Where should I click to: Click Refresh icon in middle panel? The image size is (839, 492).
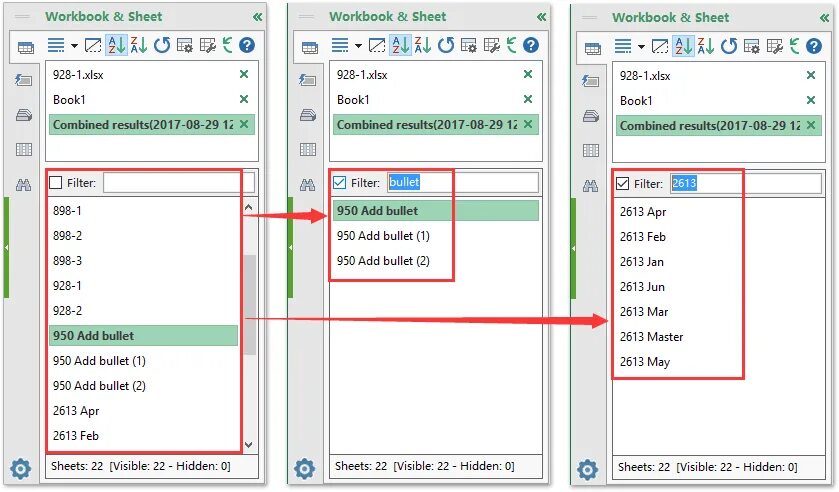pos(446,45)
